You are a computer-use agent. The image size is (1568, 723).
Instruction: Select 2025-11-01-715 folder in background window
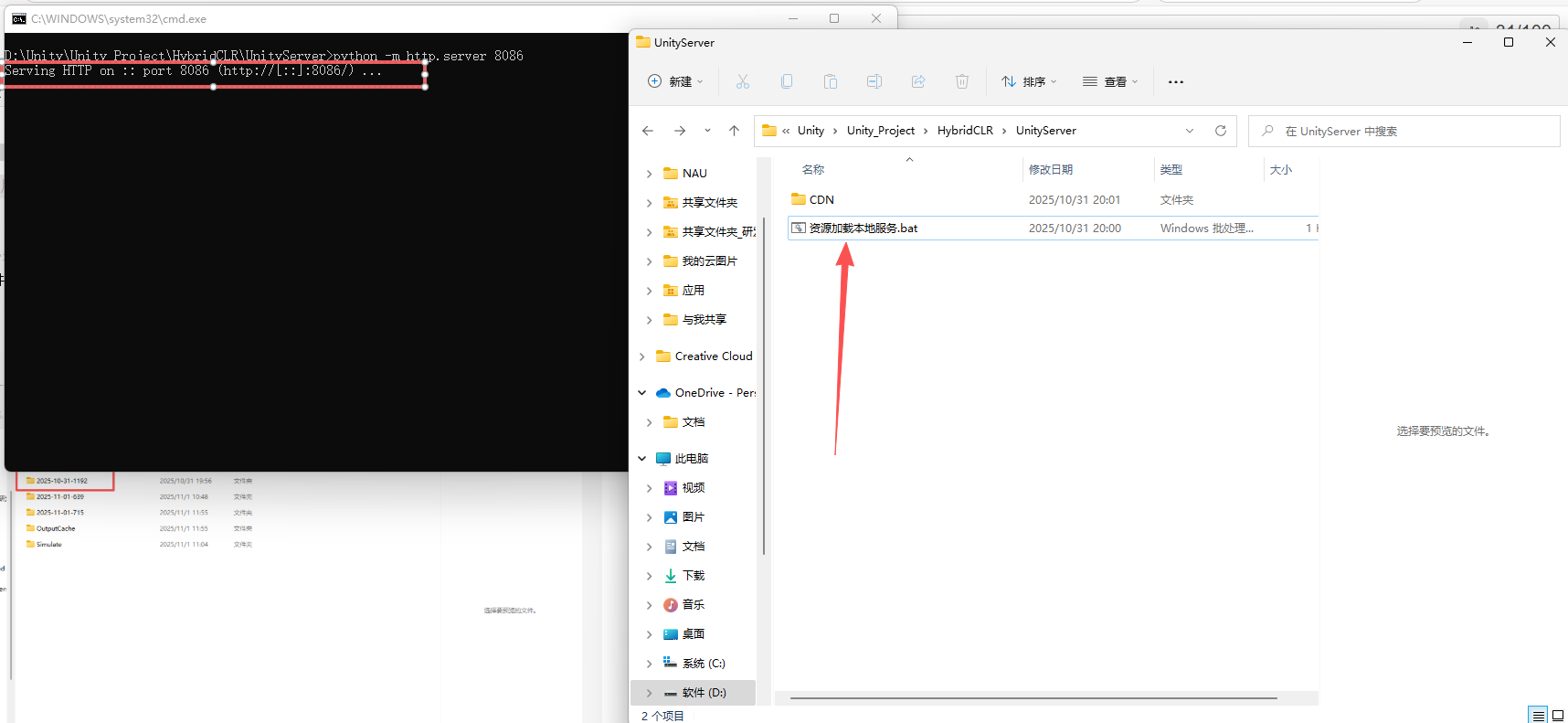coord(60,513)
